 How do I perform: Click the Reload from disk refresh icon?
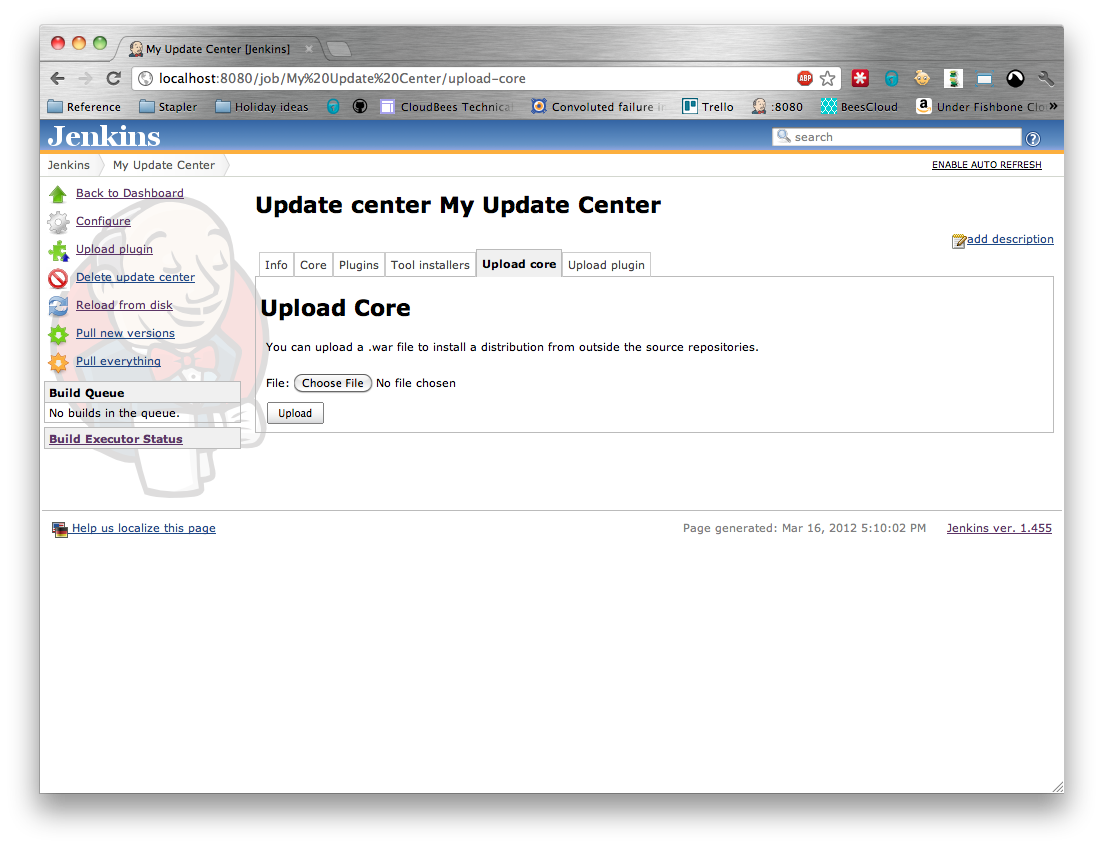(x=58, y=306)
